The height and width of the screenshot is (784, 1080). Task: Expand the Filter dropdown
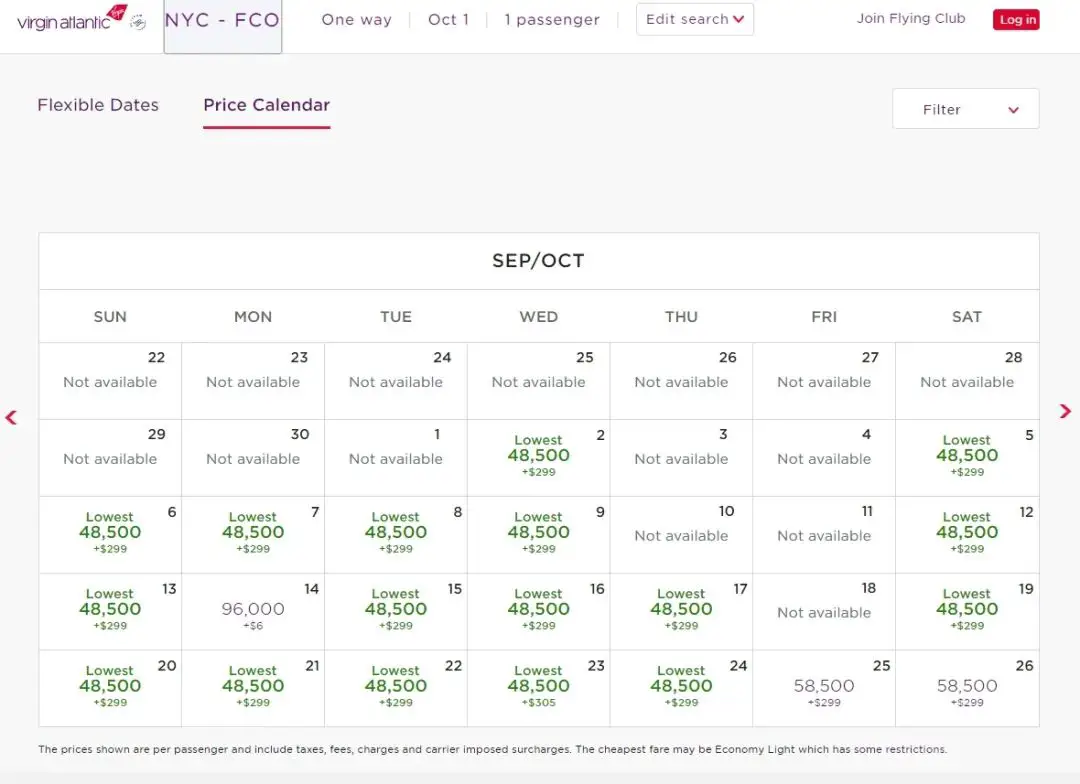click(965, 110)
